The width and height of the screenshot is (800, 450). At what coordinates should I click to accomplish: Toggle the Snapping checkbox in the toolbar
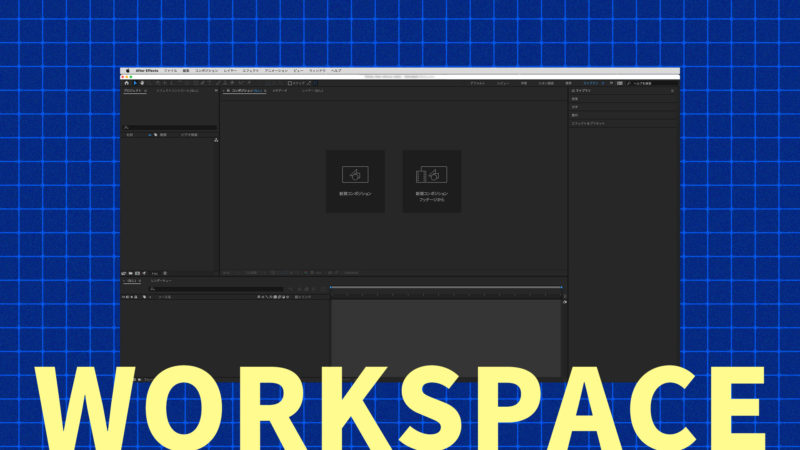pos(290,82)
